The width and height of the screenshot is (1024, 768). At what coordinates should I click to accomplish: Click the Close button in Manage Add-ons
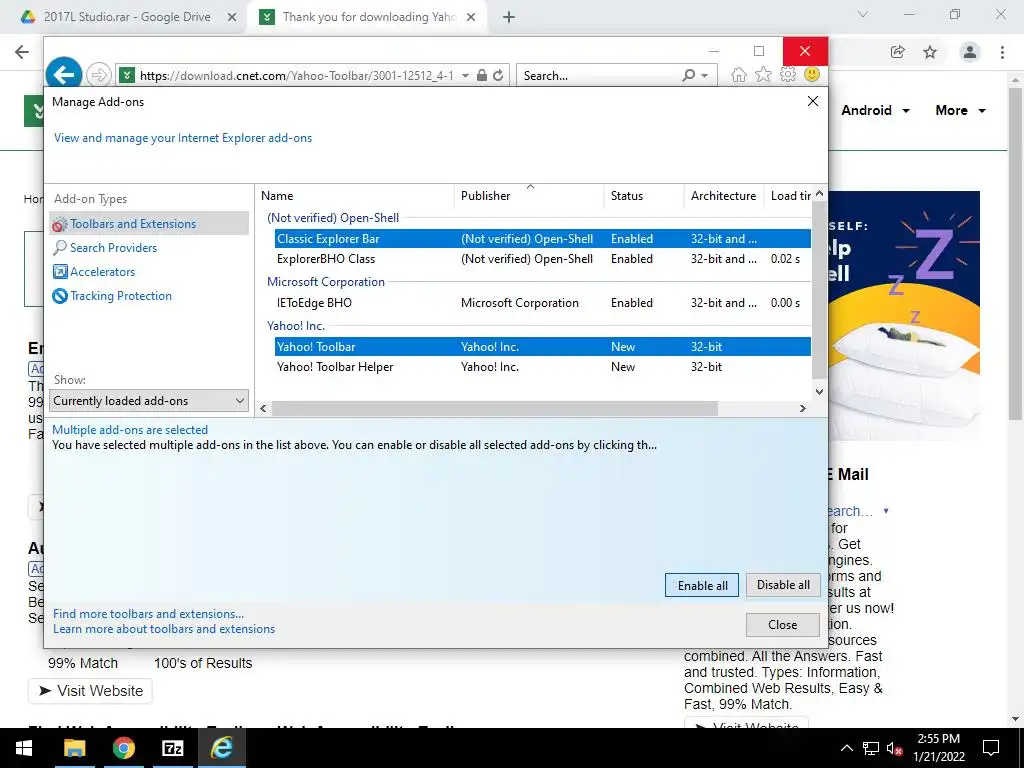[x=782, y=625]
